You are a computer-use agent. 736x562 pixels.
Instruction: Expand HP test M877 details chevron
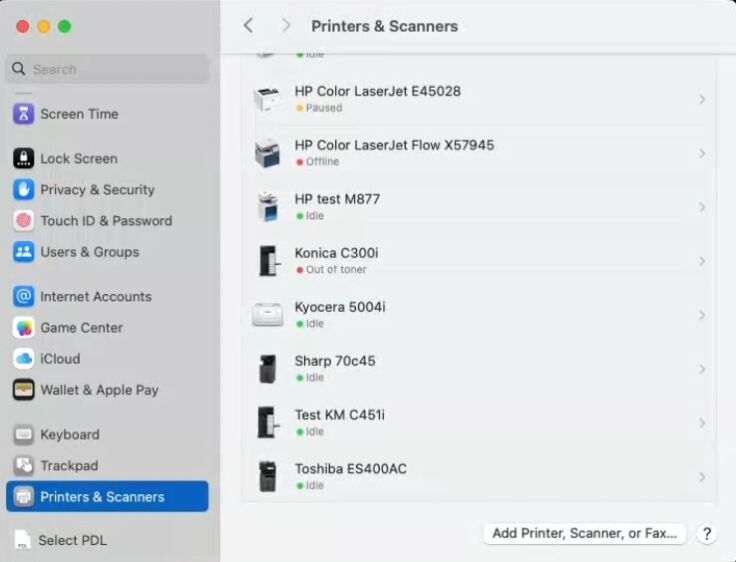pyautogui.click(x=702, y=207)
